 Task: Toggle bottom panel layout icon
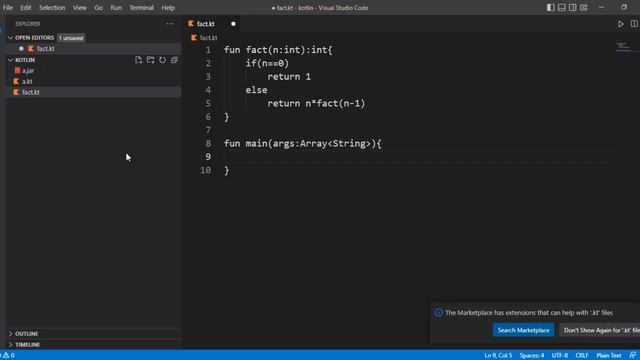coord(562,7)
